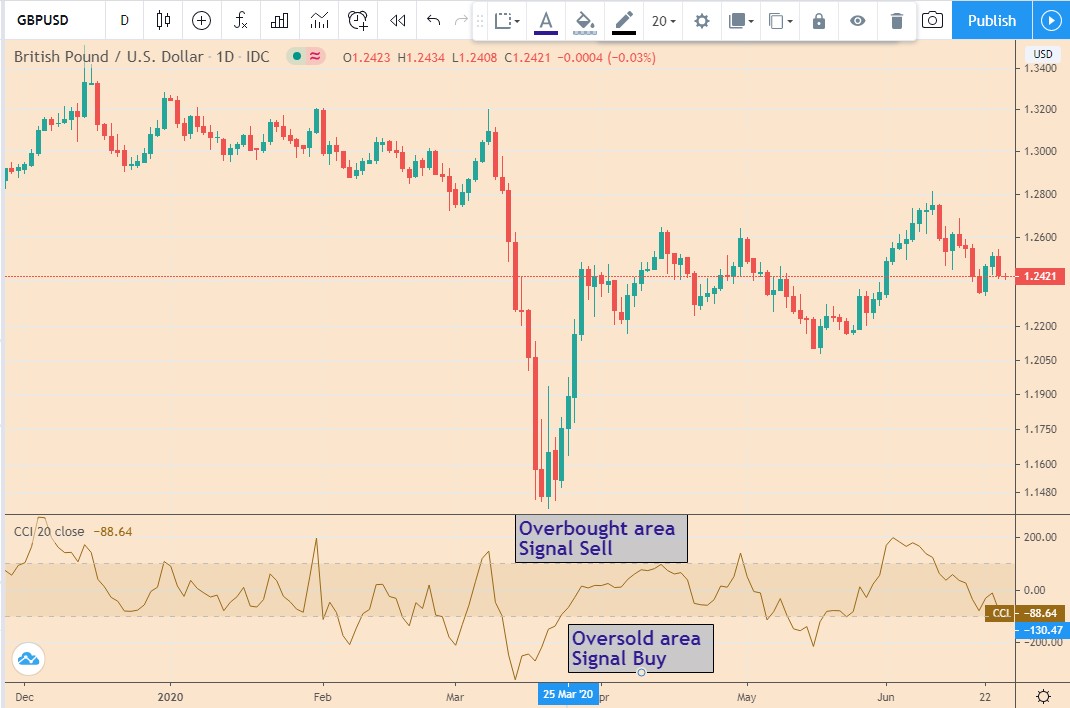Viewport: 1070px width, 708px height.
Task: Select the candlestick chart style icon
Action: pos(163,20)
